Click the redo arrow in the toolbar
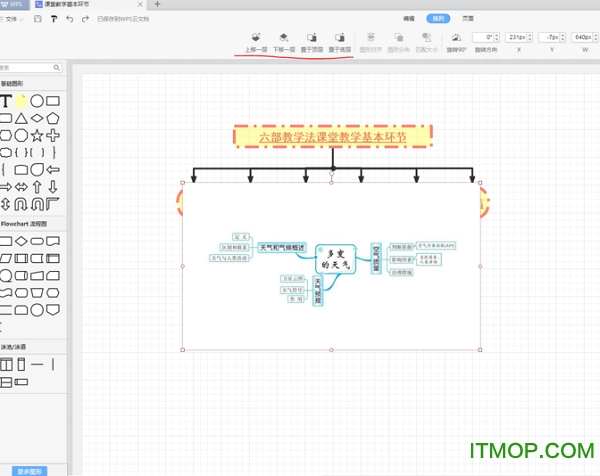This screenshot has width=600, height=476. [x=85, y=19]
